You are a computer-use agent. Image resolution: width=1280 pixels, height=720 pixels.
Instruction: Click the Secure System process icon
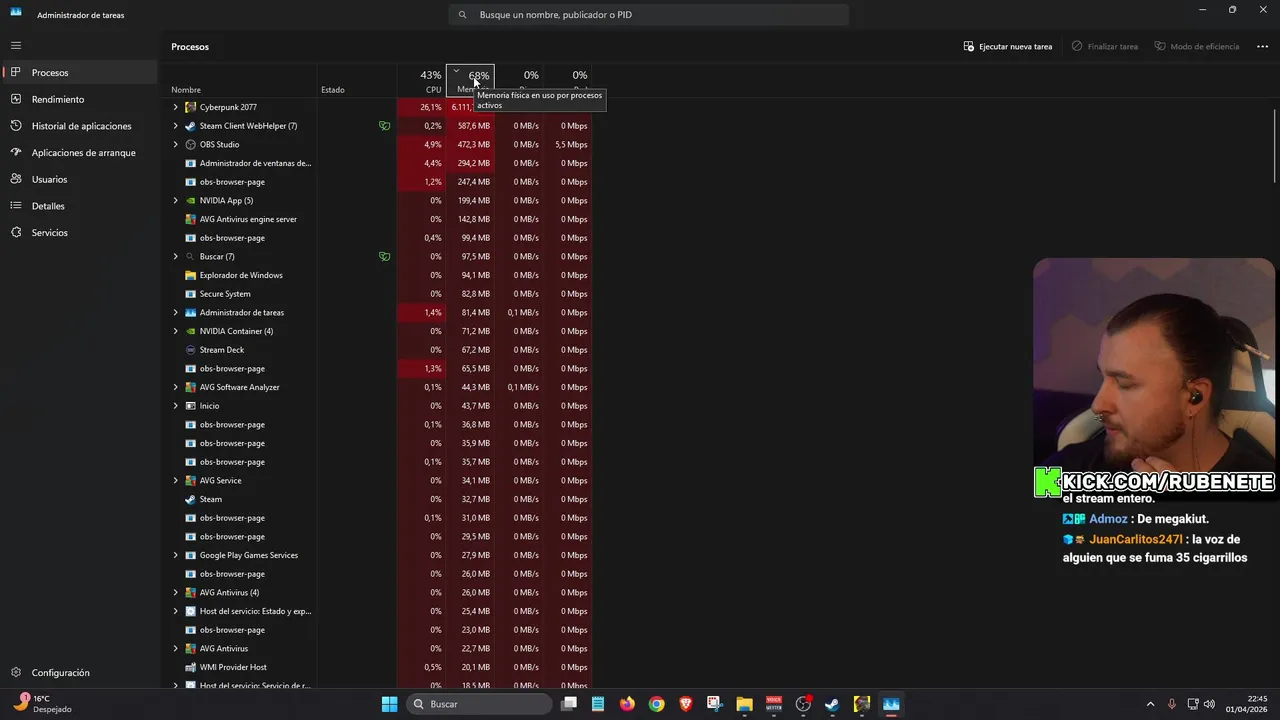point(191,294)
